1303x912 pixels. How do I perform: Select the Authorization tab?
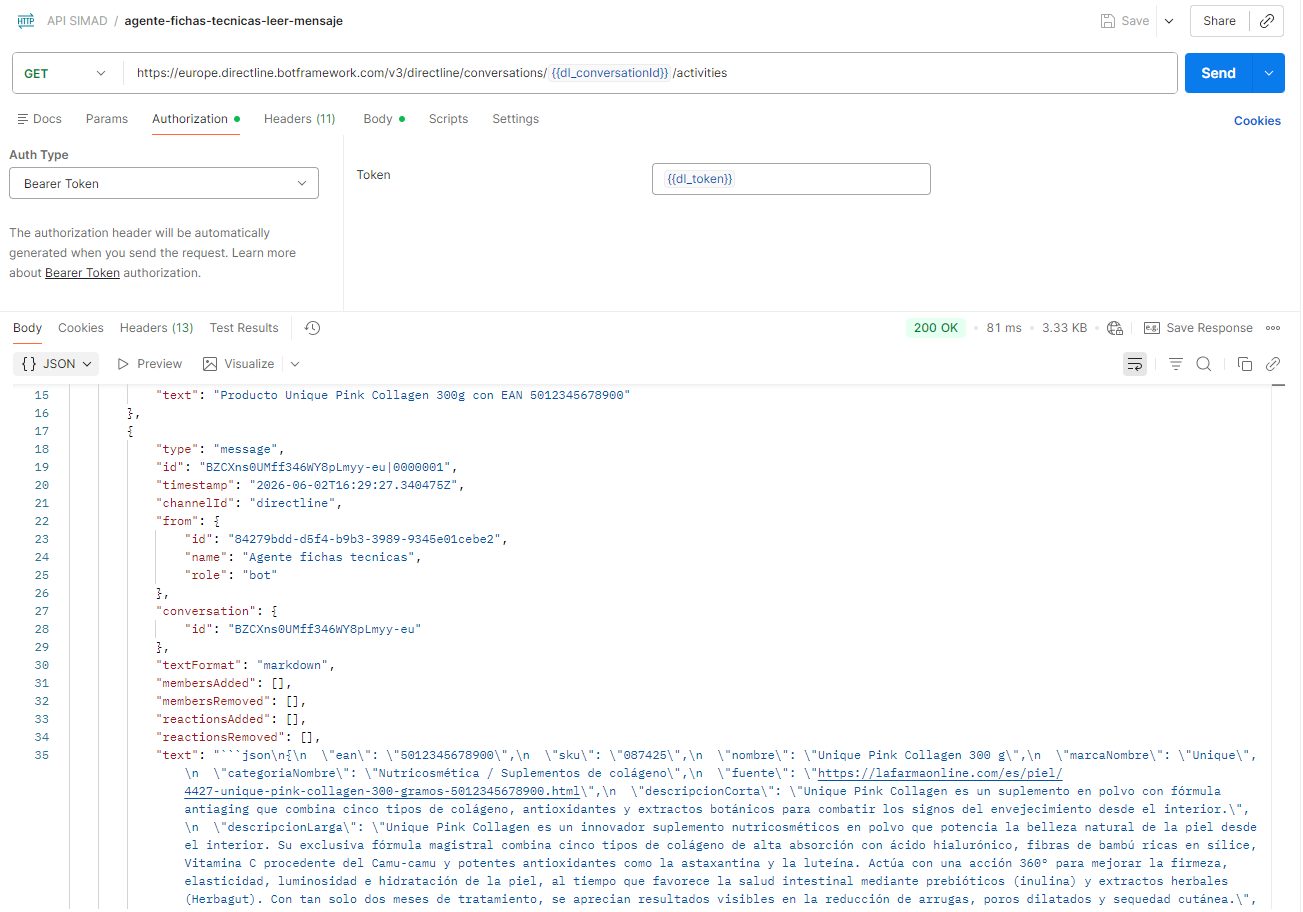point(196,119)
